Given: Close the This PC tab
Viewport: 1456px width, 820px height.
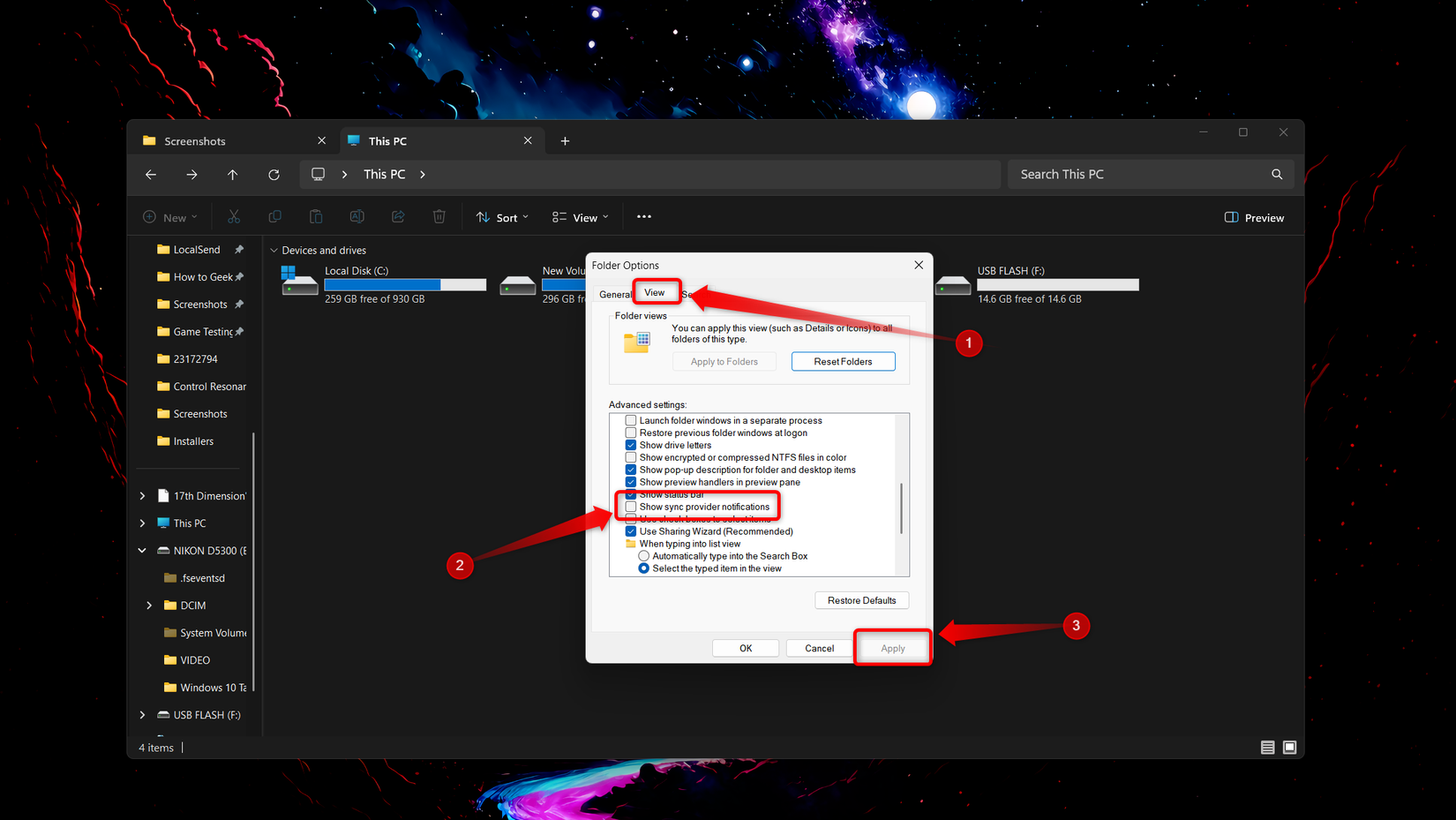Looking at the screenshot, I should (528, 141).
